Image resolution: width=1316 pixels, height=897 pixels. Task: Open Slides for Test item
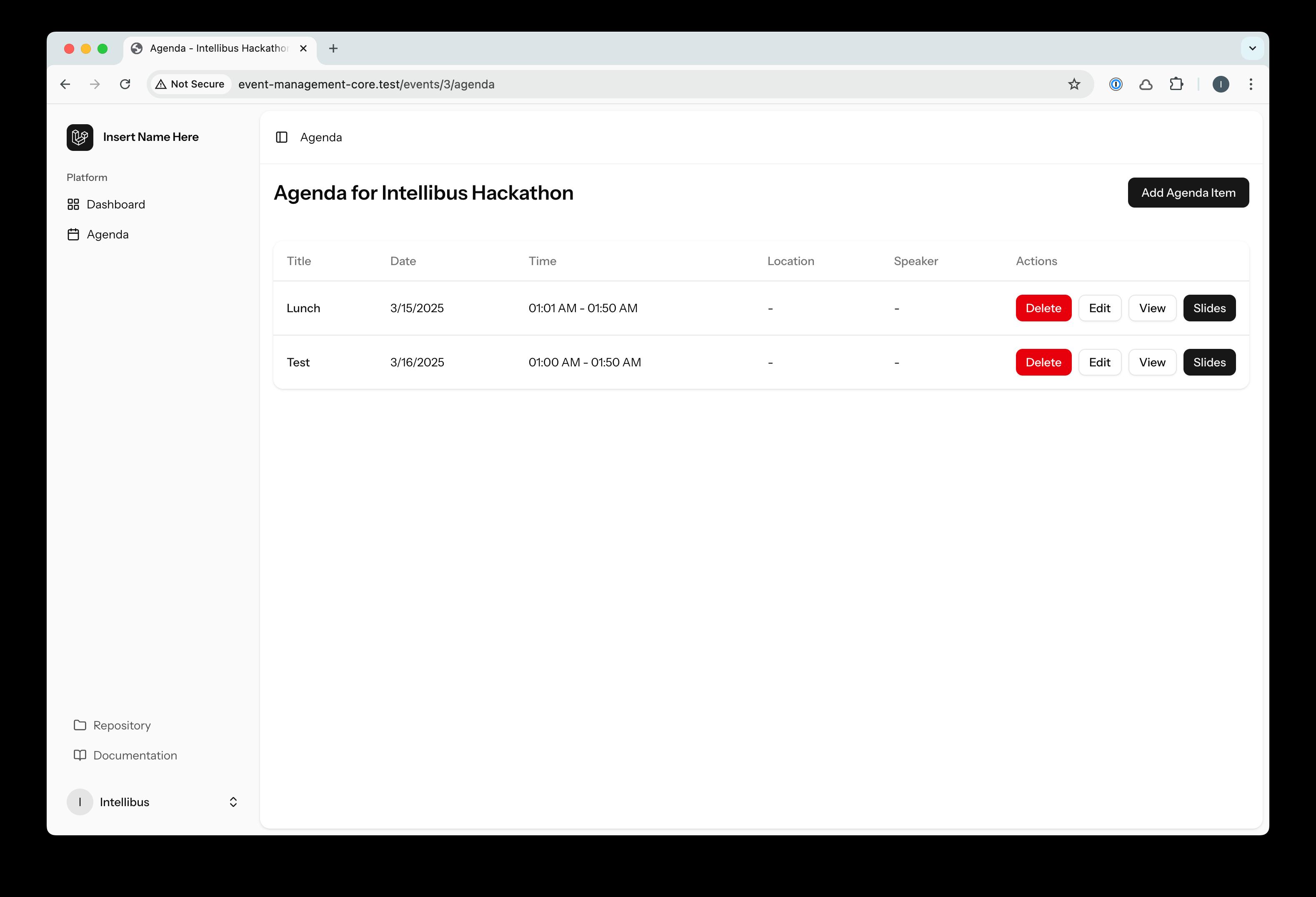pyautogui.click(x=1209, y=362)
